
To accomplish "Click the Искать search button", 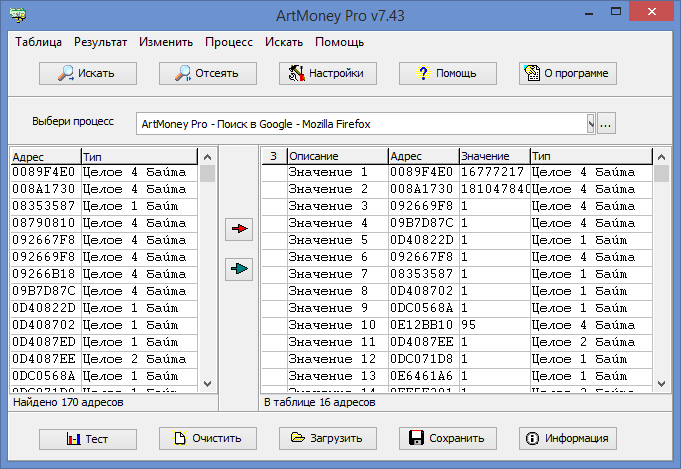I will tap(87, 73).
